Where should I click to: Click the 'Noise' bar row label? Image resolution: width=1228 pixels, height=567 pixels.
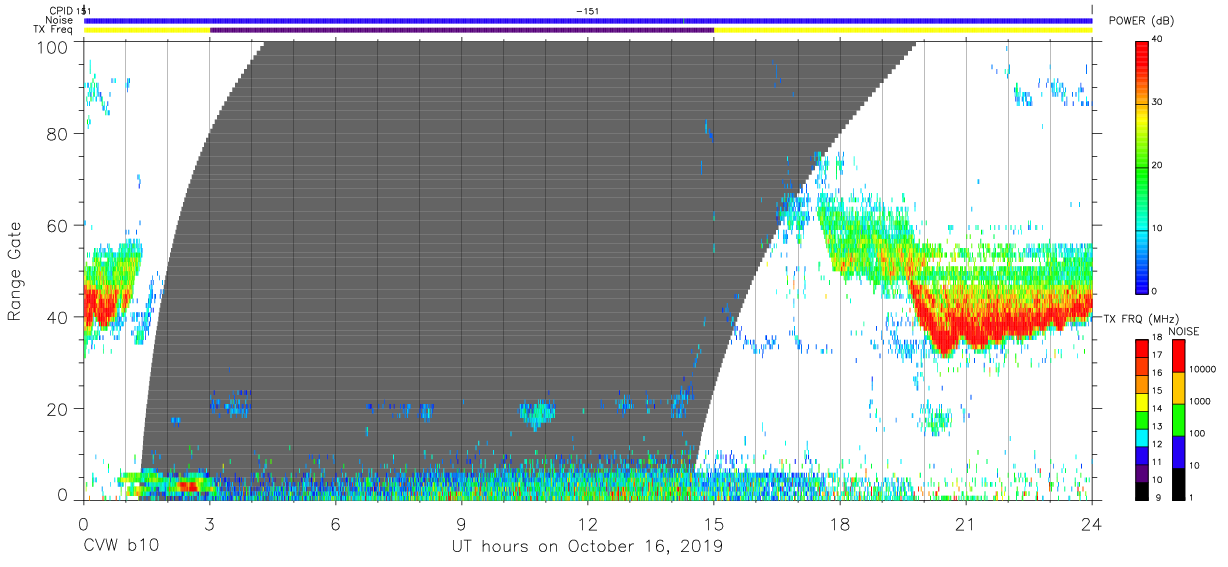pos(61,20)
